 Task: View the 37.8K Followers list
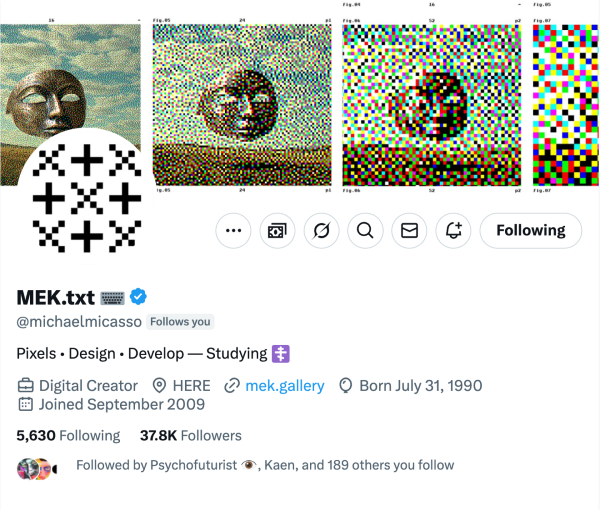[x=190, y=435]
